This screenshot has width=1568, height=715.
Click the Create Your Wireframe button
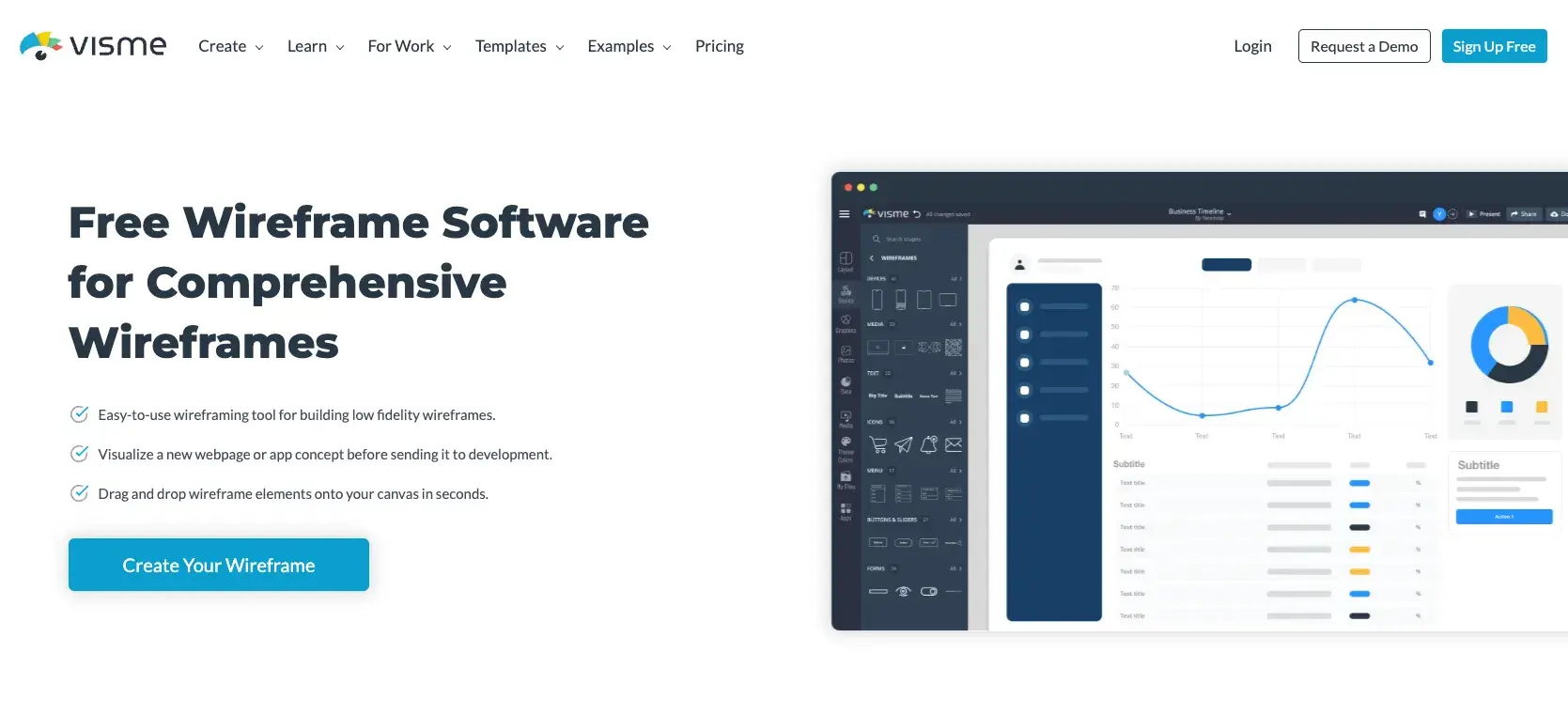219,565
